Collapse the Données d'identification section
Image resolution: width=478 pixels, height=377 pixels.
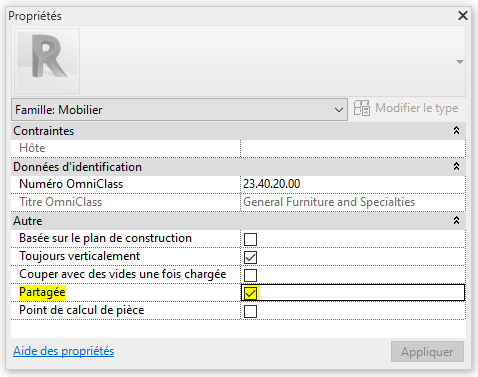[x=456, y=166]
